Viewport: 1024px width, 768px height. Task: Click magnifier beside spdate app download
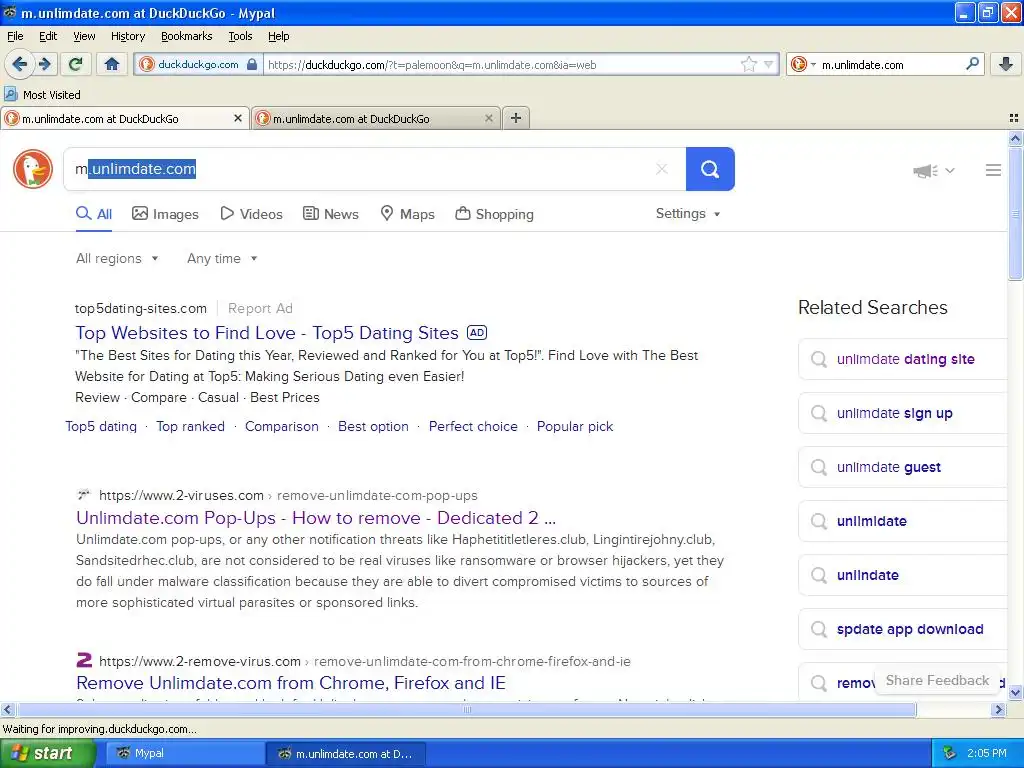818,630
